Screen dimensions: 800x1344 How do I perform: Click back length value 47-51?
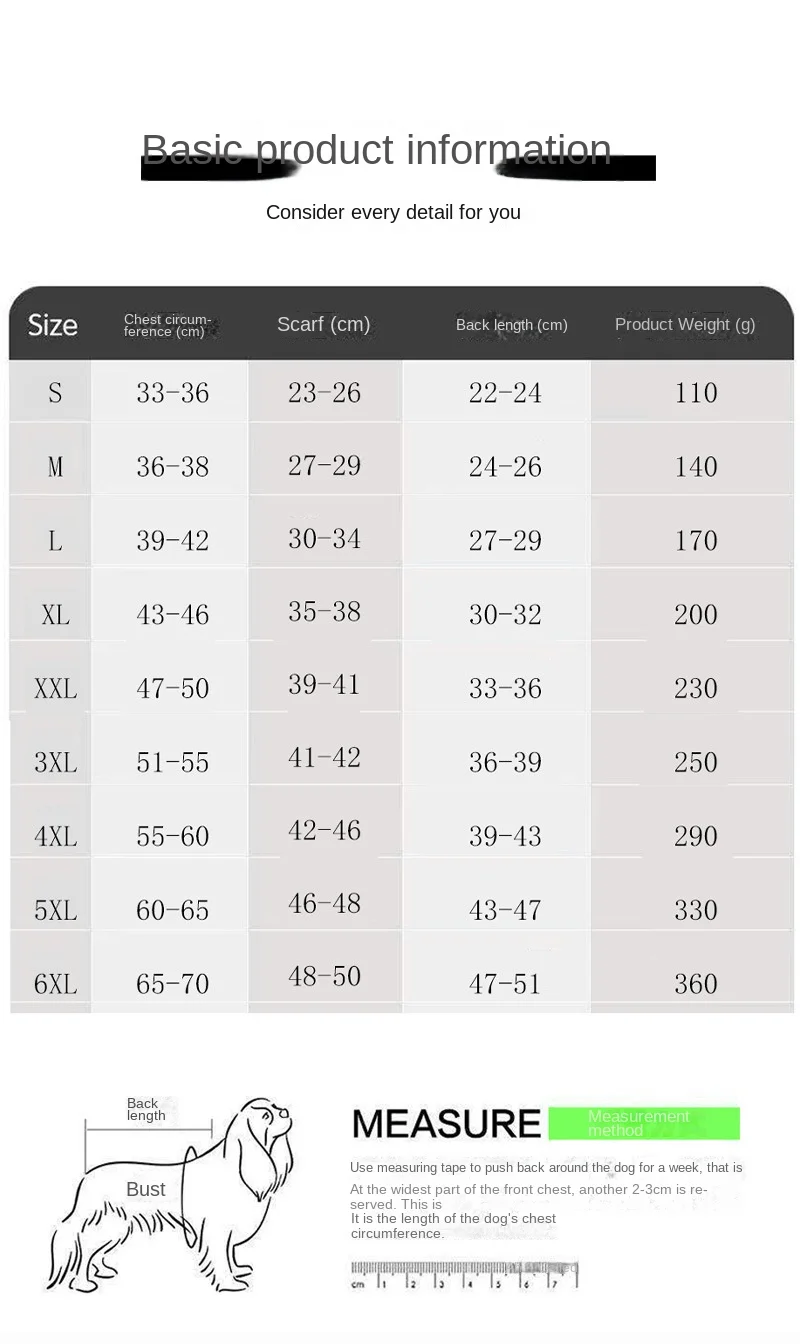[x=505, y=984]
